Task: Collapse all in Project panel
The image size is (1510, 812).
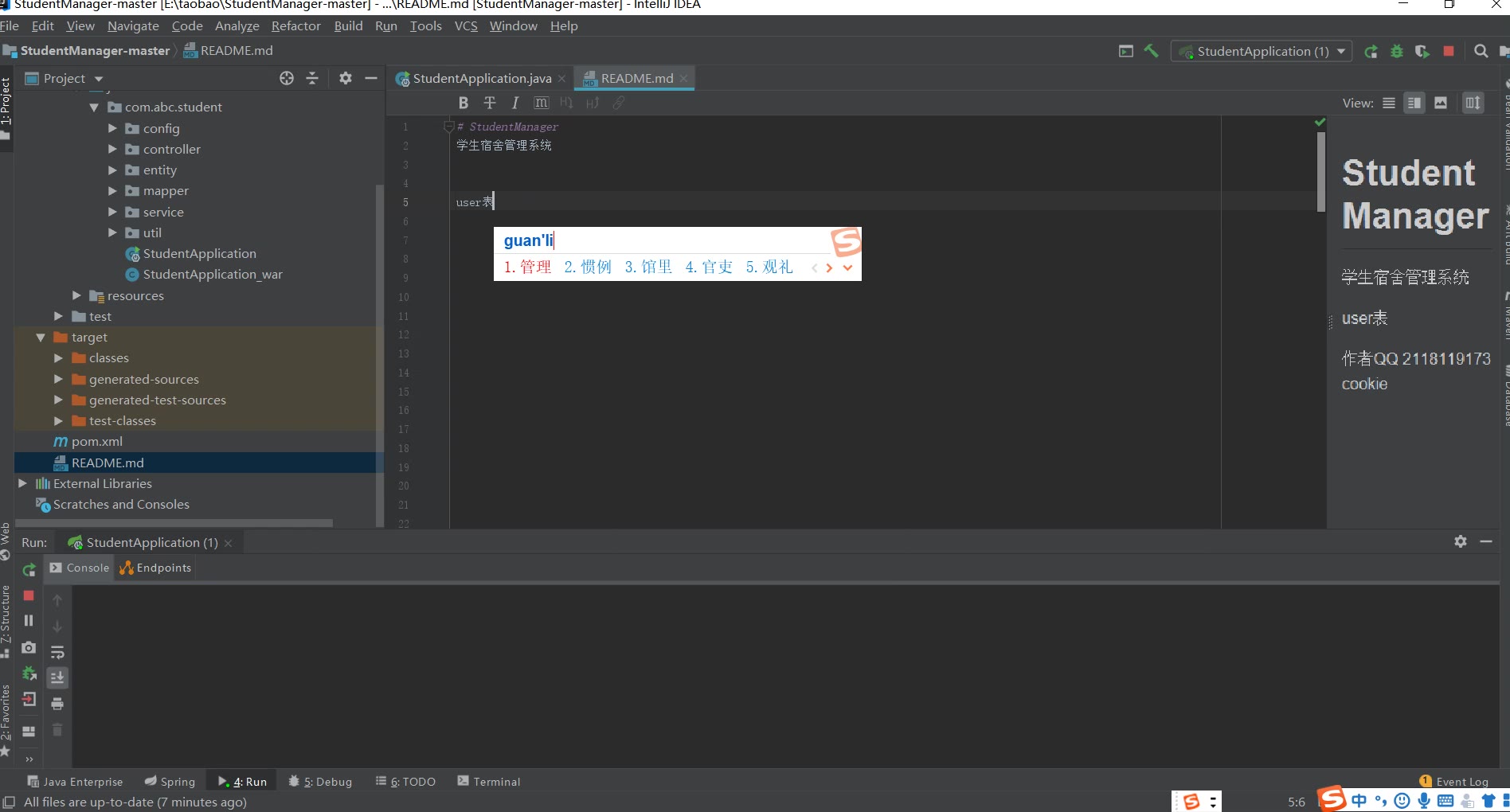Action: (312, 78)
